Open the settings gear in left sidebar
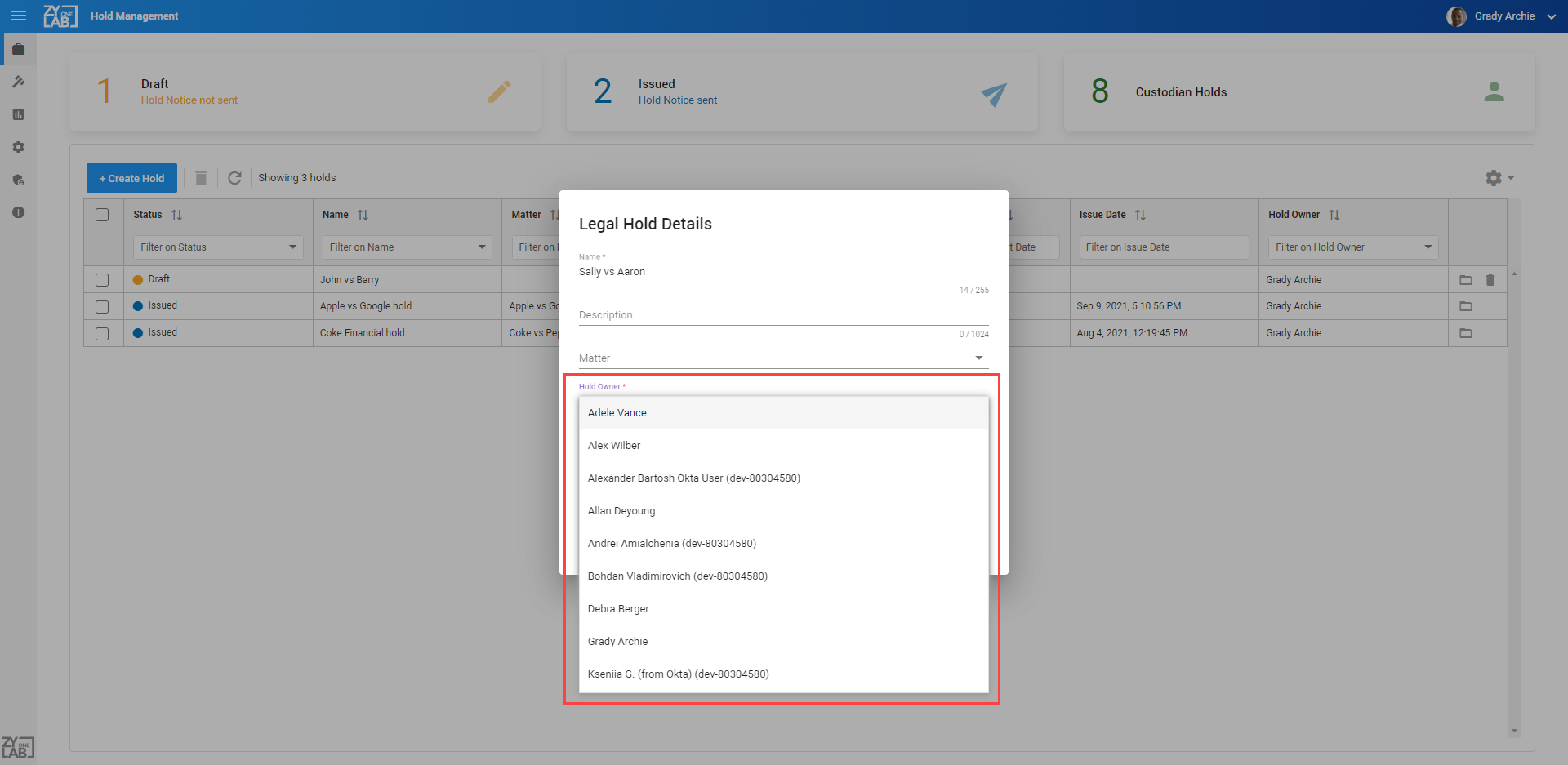Image resolution: width=1568 pixels, height=765 pixels. [18, 147]
